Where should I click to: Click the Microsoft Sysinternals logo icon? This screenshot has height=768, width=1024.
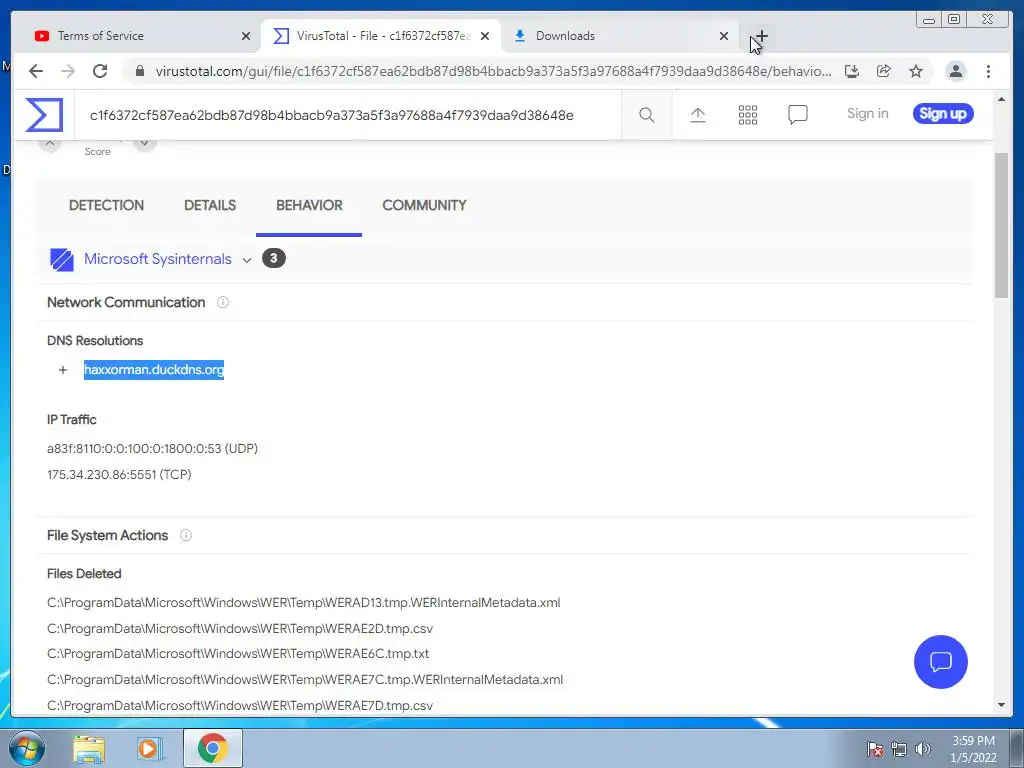point(61,259)
